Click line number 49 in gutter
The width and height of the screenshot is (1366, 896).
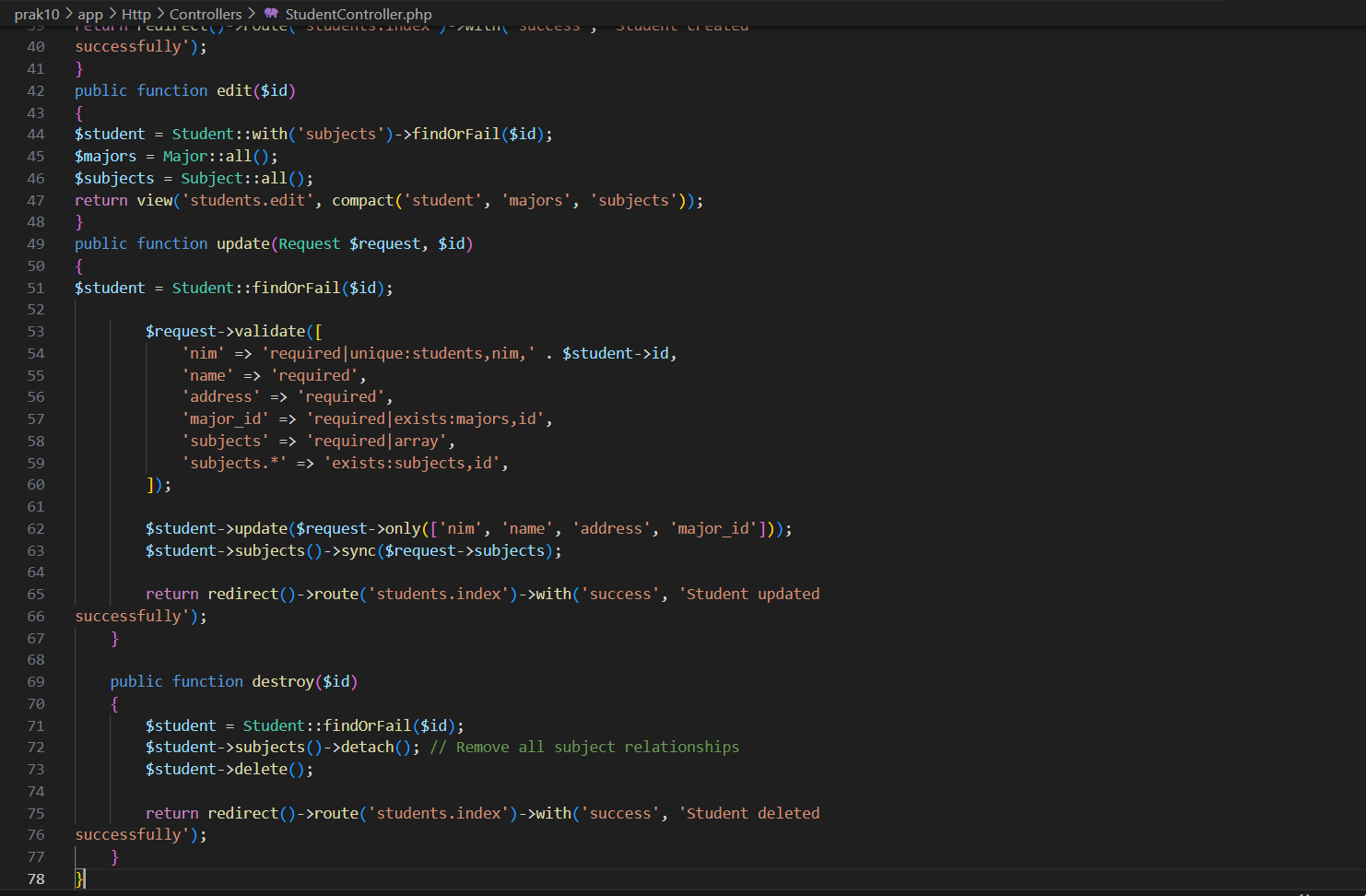[36, 243]
